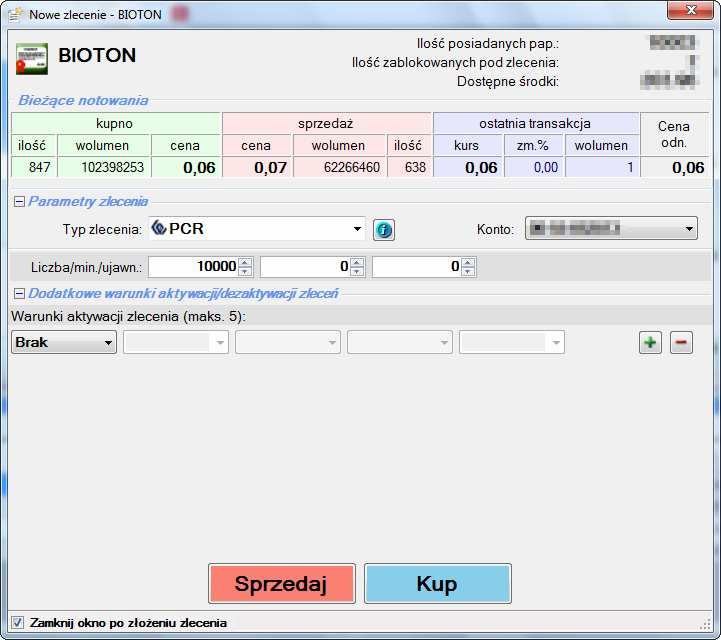Increase the ujawn. disclosed quantity spinner
721x640 pixels.
click(468, 263)
